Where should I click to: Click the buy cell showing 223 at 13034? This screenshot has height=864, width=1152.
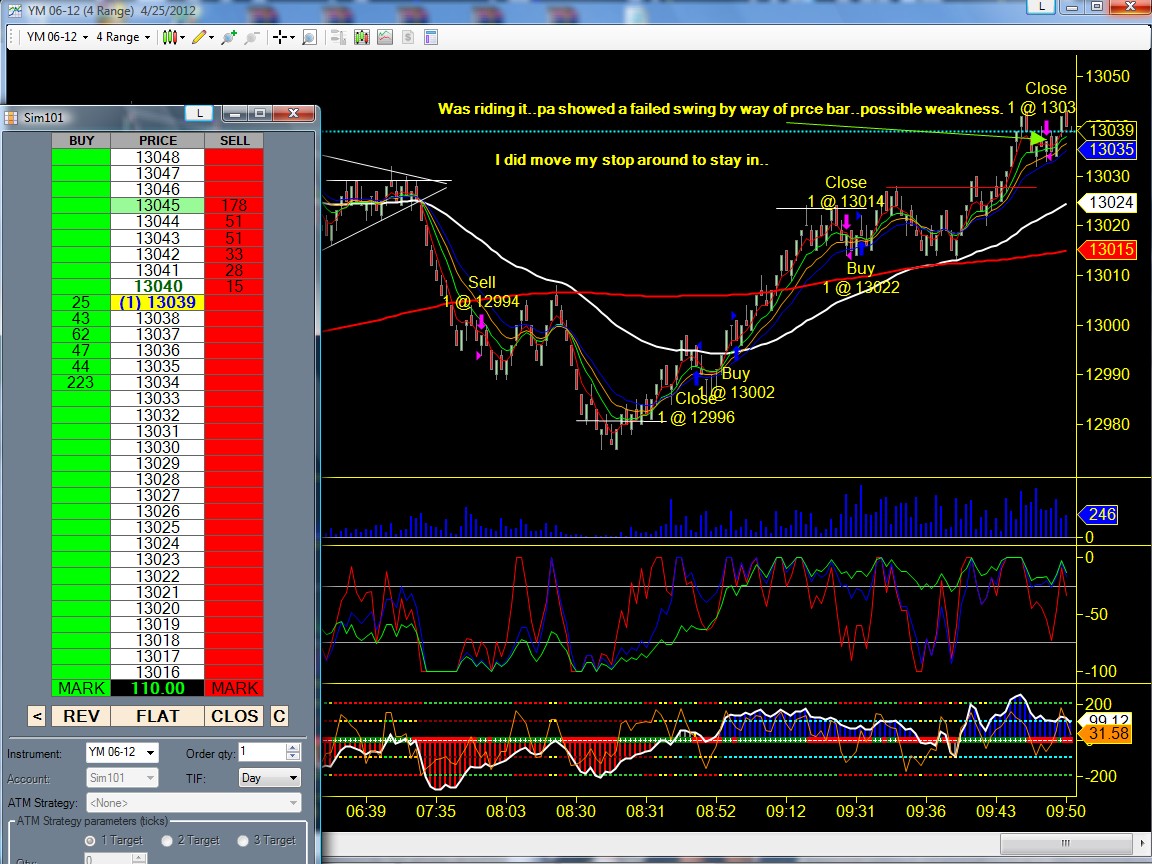(82, 382)
